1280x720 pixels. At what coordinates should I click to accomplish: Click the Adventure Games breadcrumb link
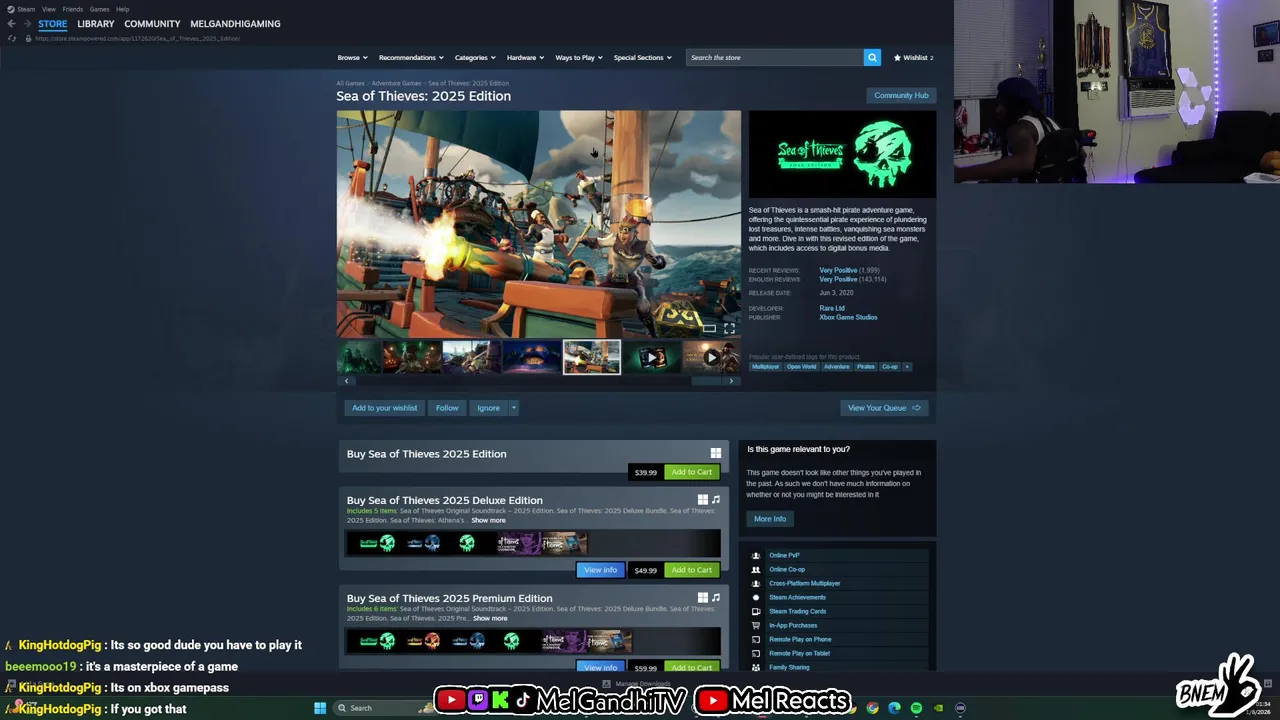click(396, 83)
